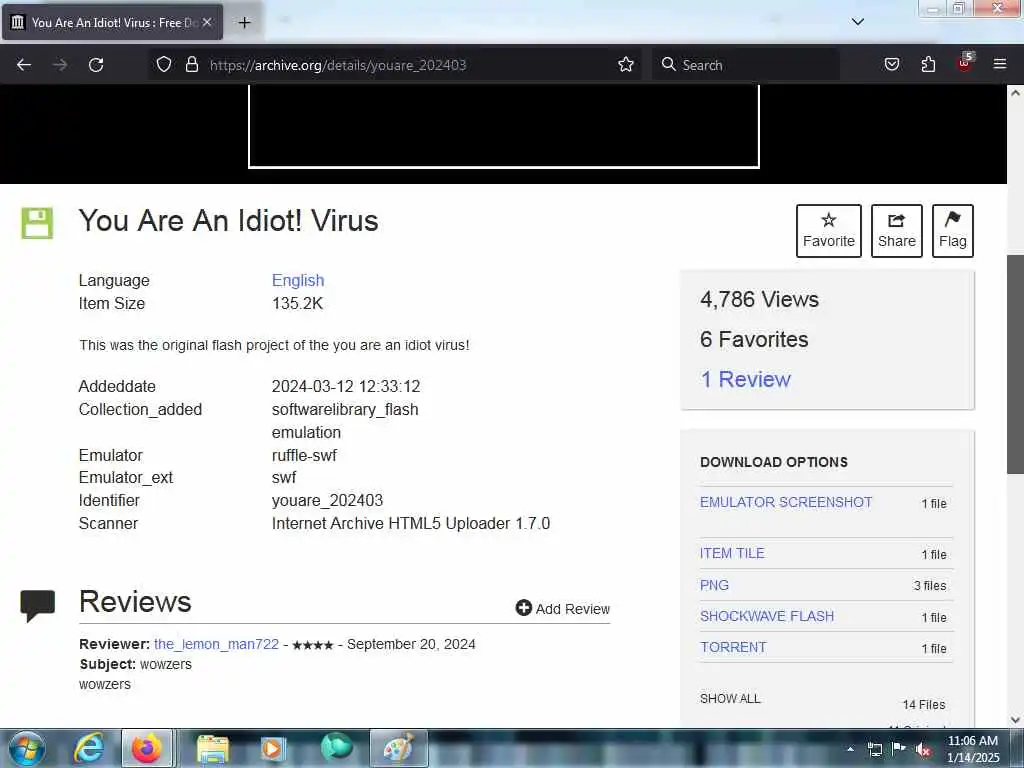Image resolution: width=1024 pixels, height=768 pixels.
Task: Open Paint from the taskbar
Action: (x=398, y=748)
